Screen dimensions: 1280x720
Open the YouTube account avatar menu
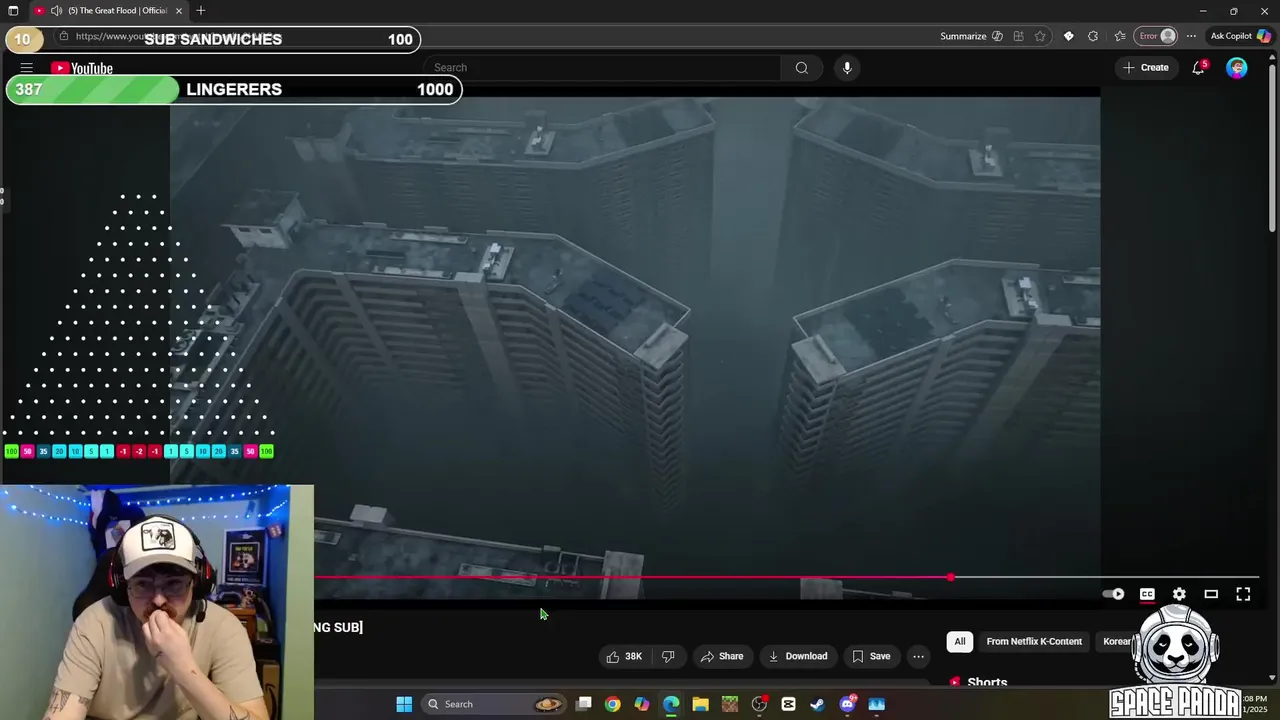point(1237,68)
